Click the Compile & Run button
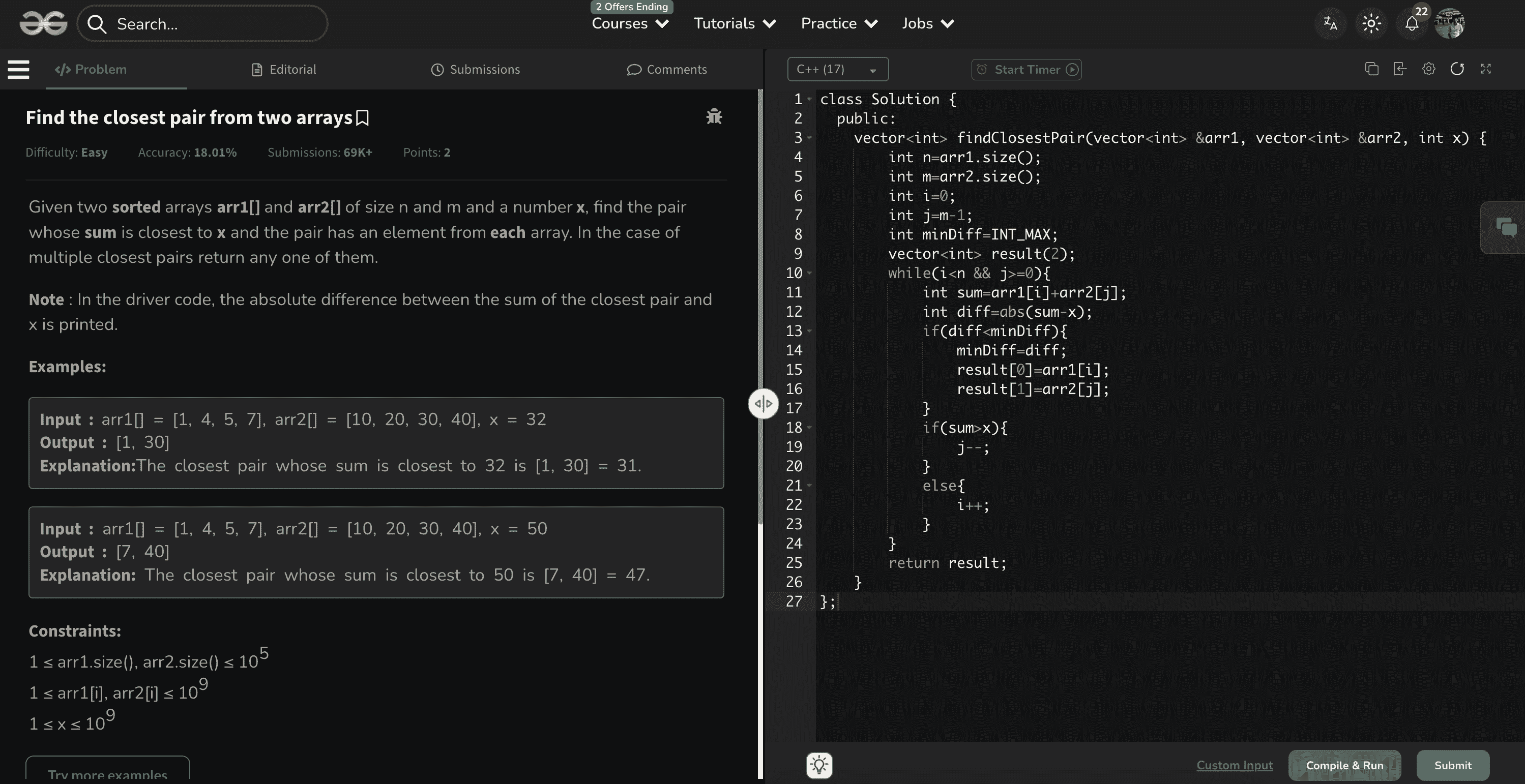This screenshot has height=784, width=1525. [x=1344, y=765]
